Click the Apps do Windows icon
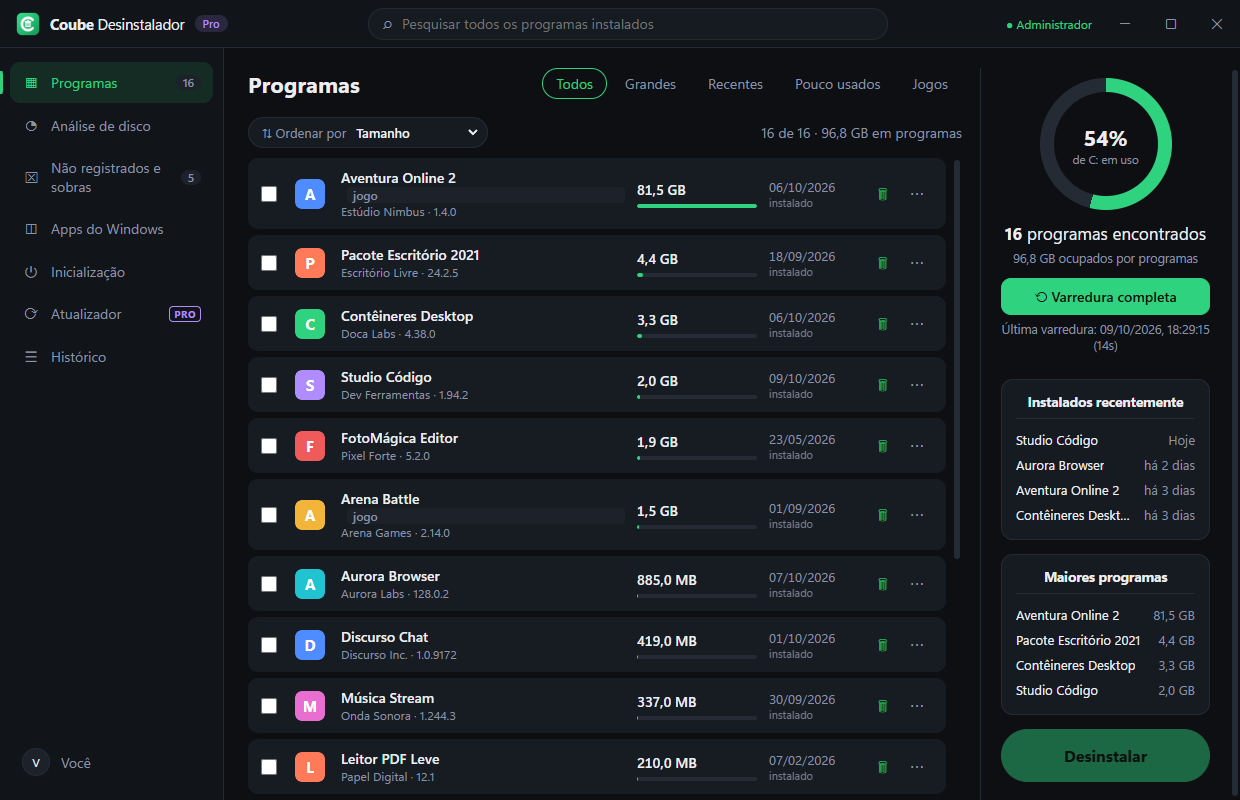Image resolution: width=1240 pixels, height=800 pixels. tap(31, 229)
